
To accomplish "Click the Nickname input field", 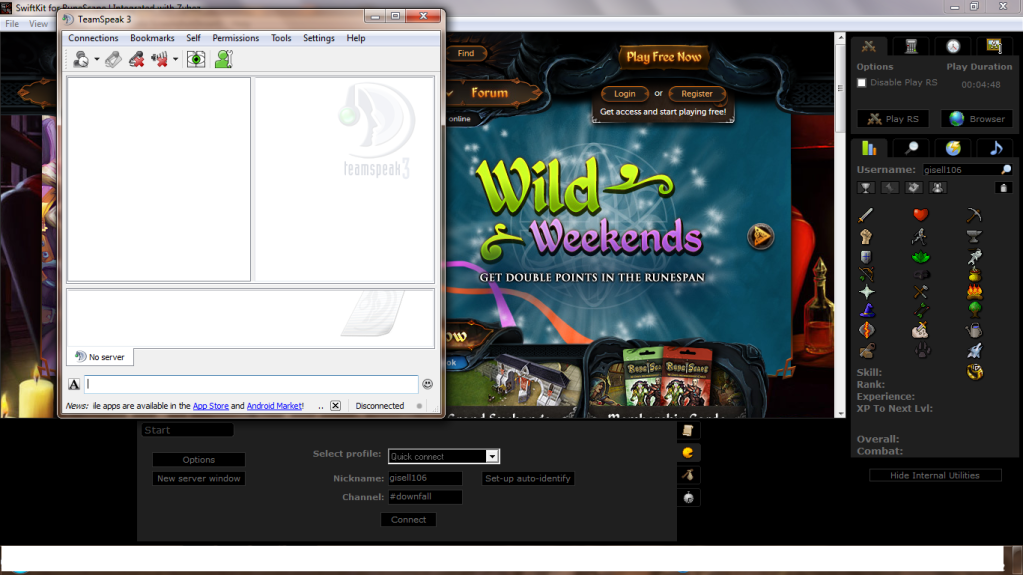I will pos(424,478).
